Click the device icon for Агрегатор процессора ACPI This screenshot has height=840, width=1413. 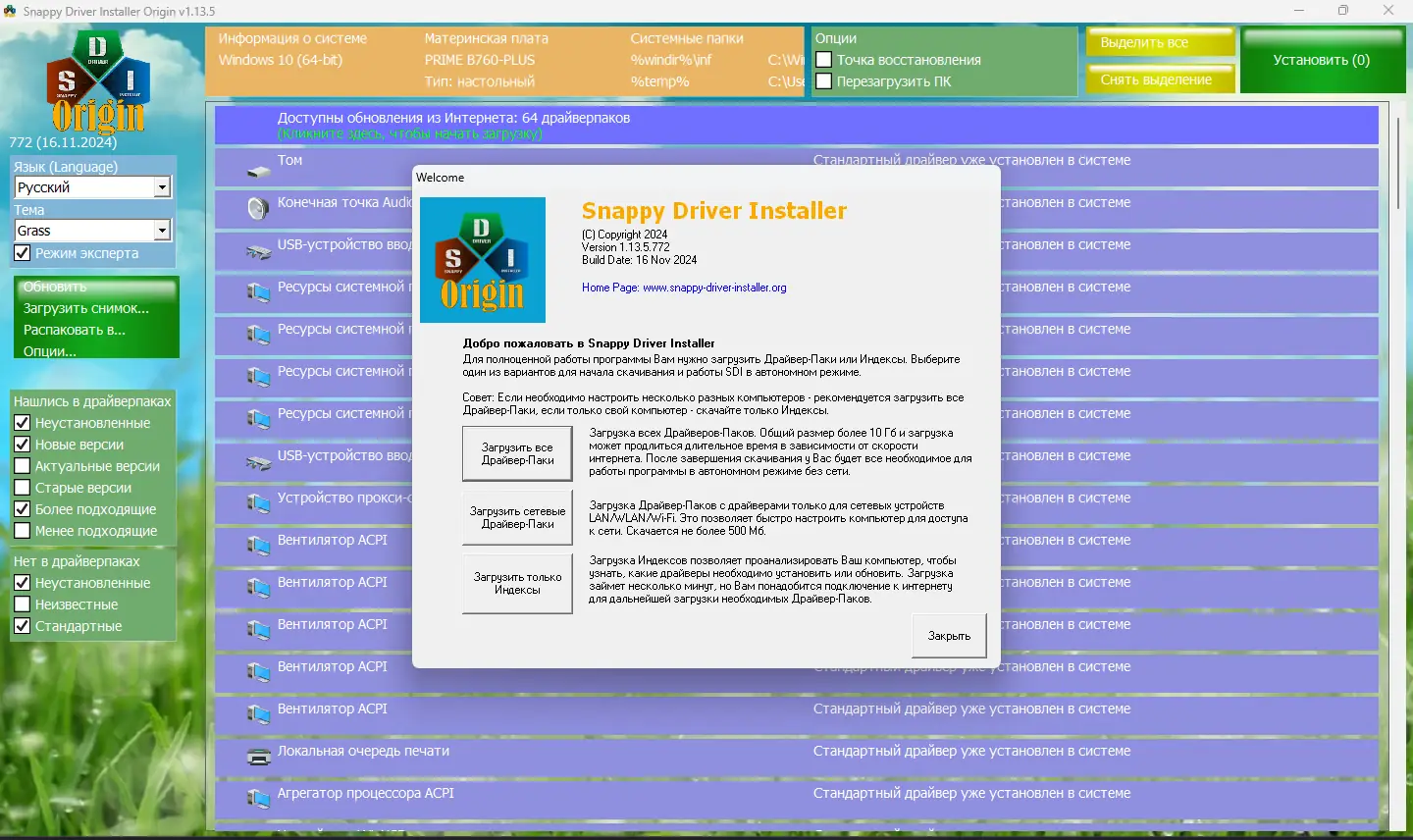click(258, 799)
